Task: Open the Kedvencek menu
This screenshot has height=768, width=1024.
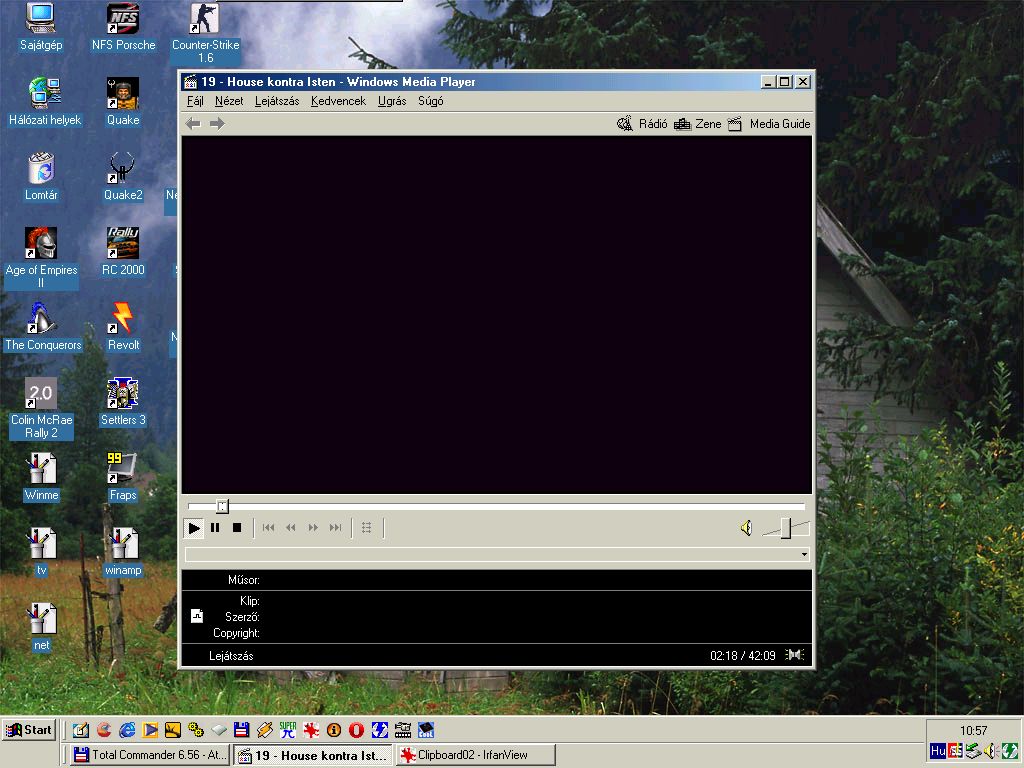Action: [x=338, y=101]
